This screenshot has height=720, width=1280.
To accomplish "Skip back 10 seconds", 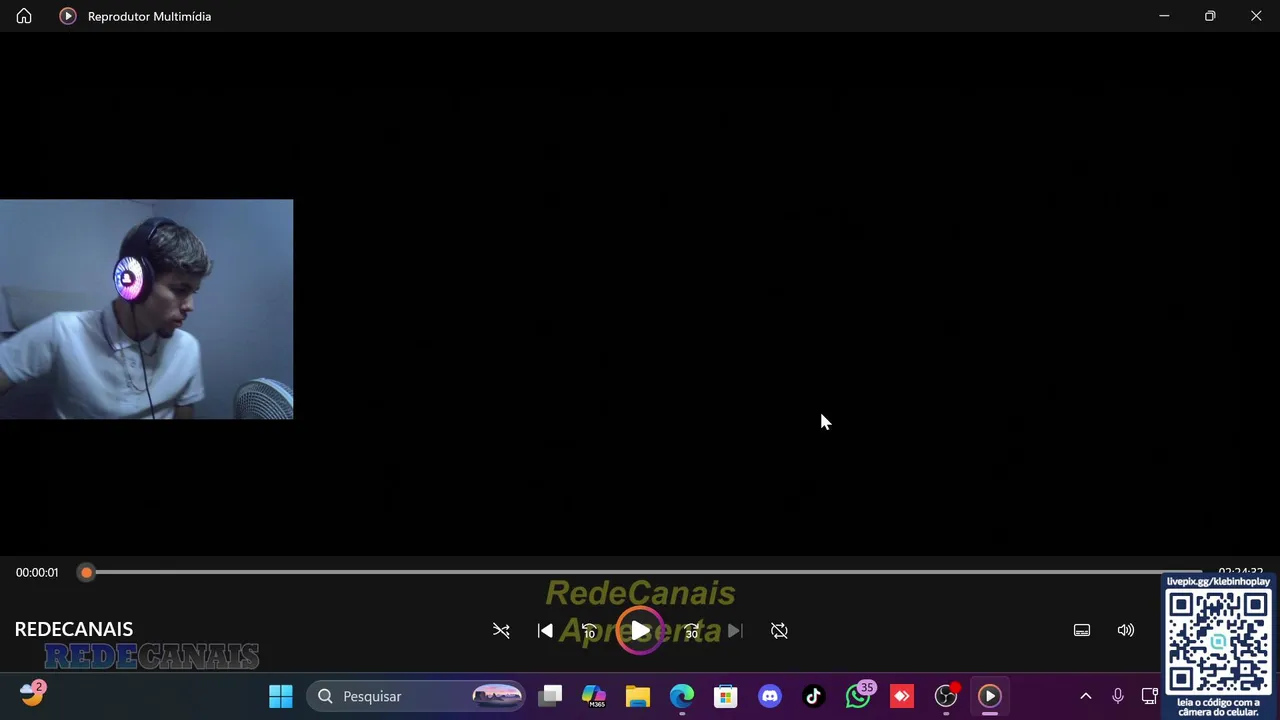I will [589, 631].
